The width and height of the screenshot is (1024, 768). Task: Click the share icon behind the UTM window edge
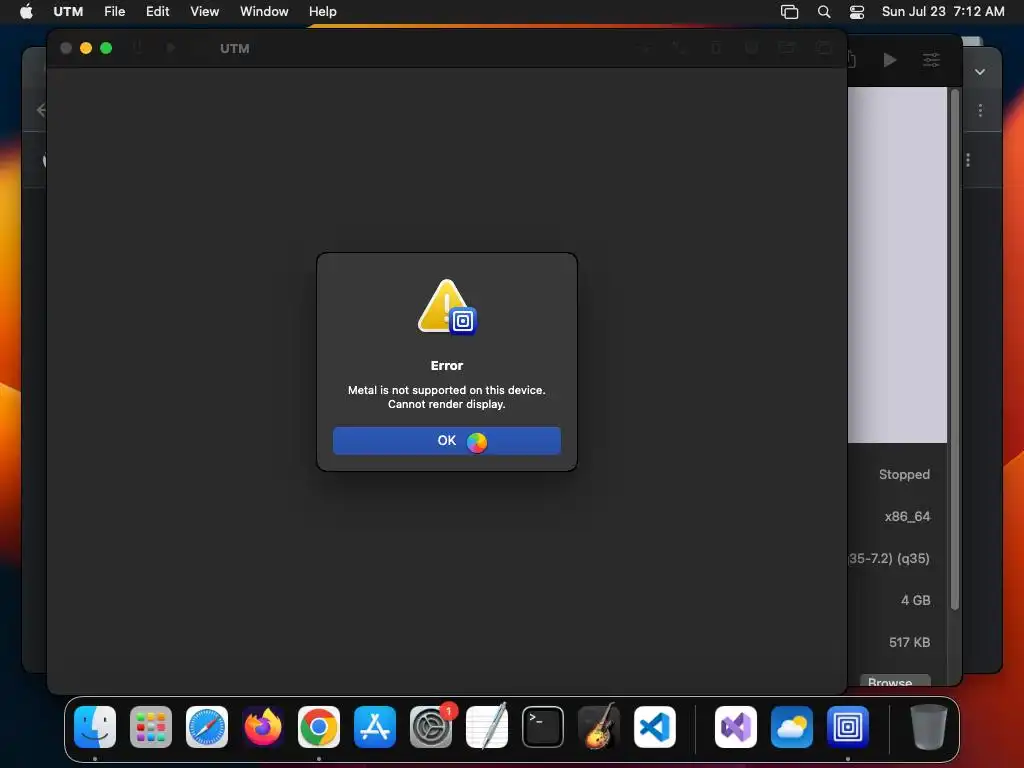click(852, 60)
